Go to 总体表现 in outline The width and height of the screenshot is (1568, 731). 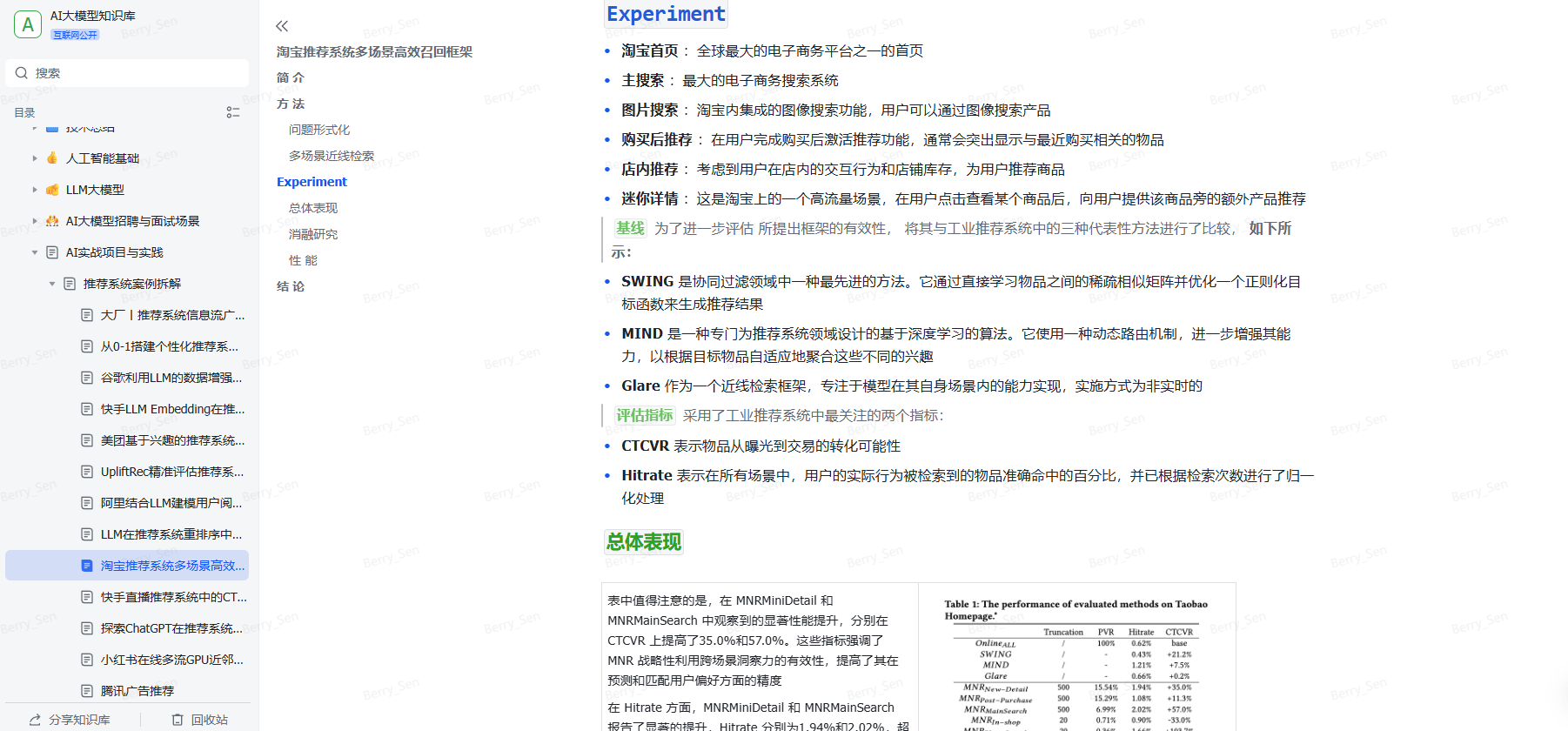[313, 208]
